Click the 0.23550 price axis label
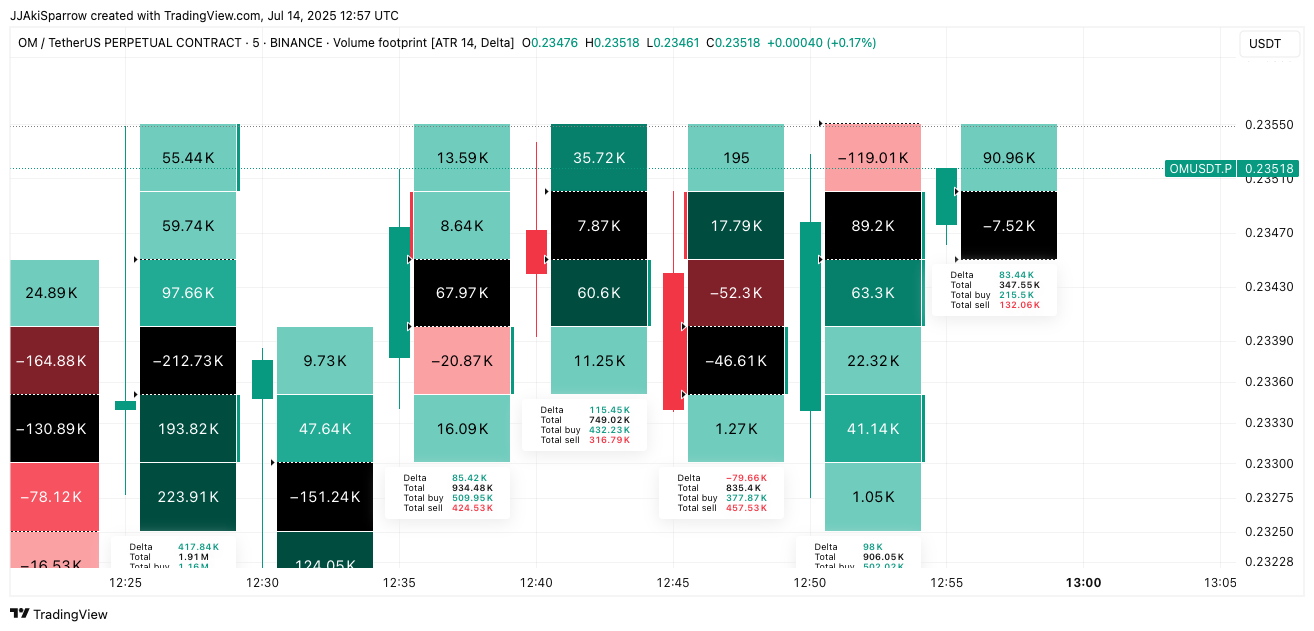 [1268, 125]
